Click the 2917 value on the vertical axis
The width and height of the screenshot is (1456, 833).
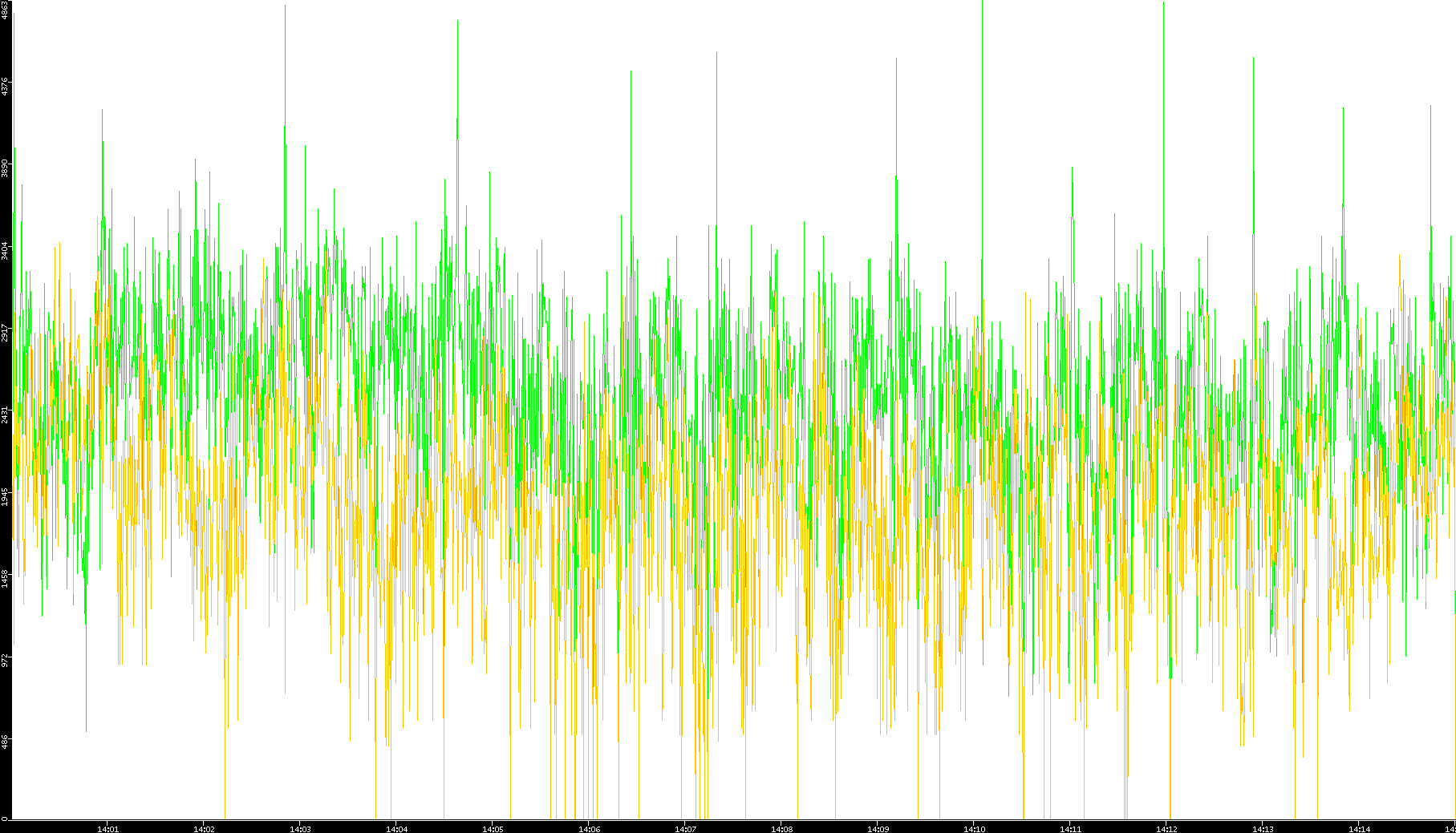(x=5, y=333)
